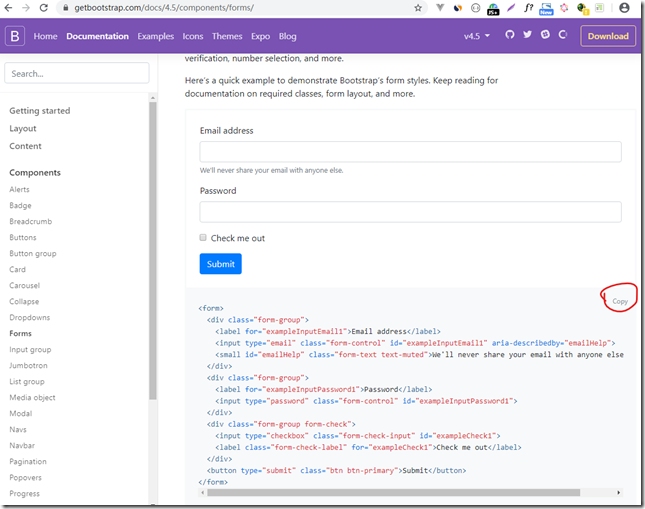Image resolution: width=645 pixels, height=509 pixels.
Task: Expand Getting started in sidebar
Action: [39, 111]
